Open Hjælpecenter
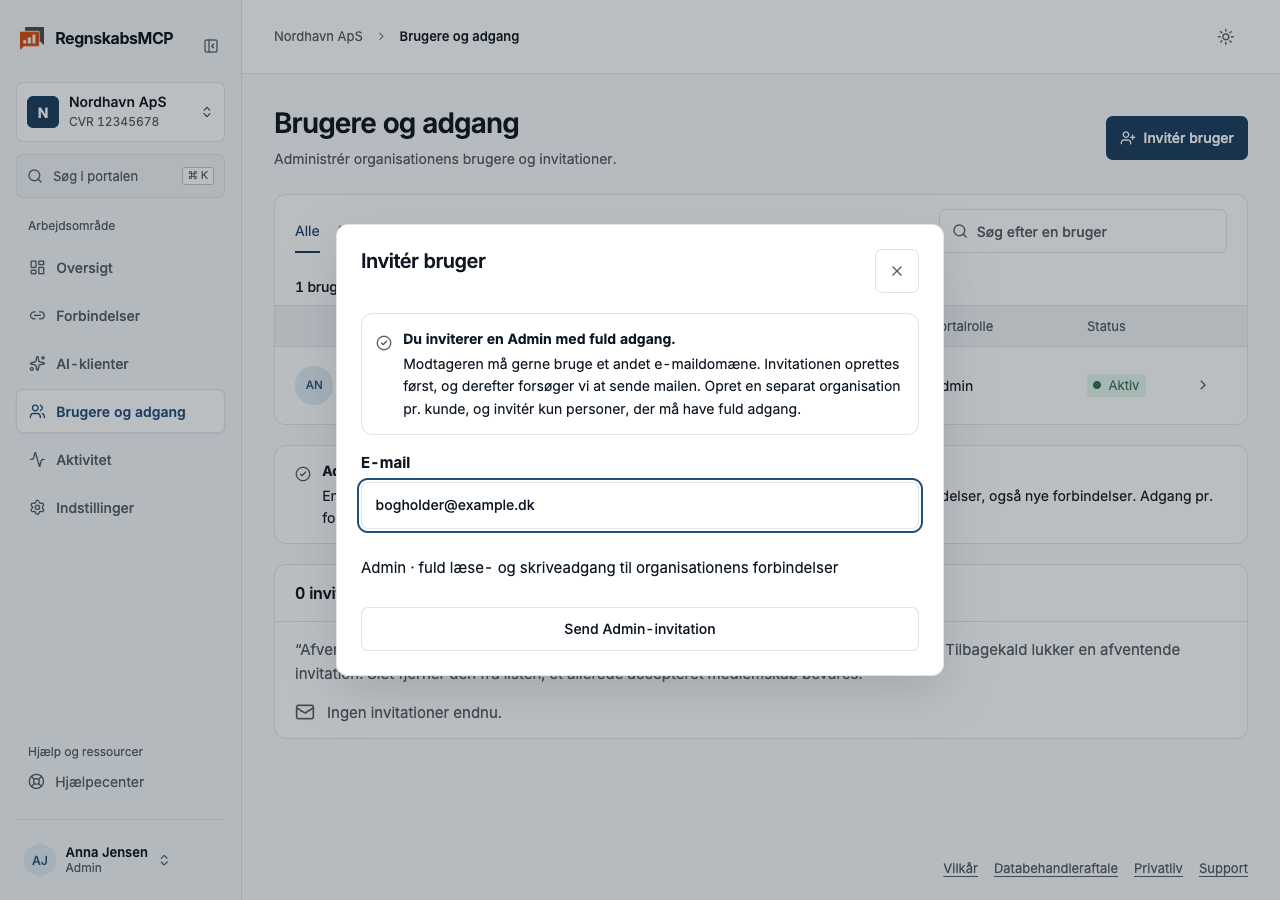This screenshot has height=900, width=1280. 120,782
